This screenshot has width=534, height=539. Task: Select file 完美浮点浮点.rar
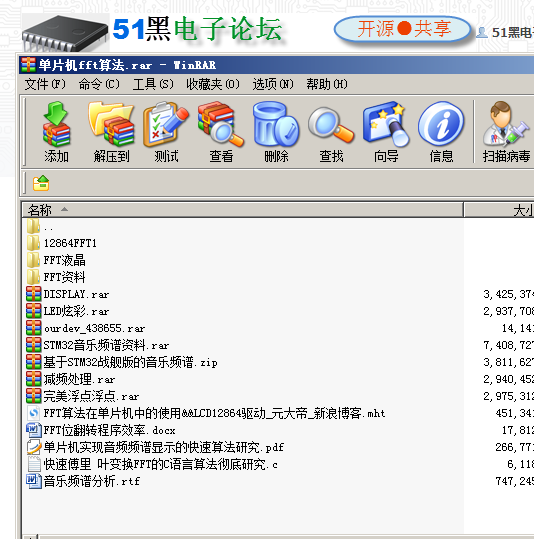click(91, 396)
